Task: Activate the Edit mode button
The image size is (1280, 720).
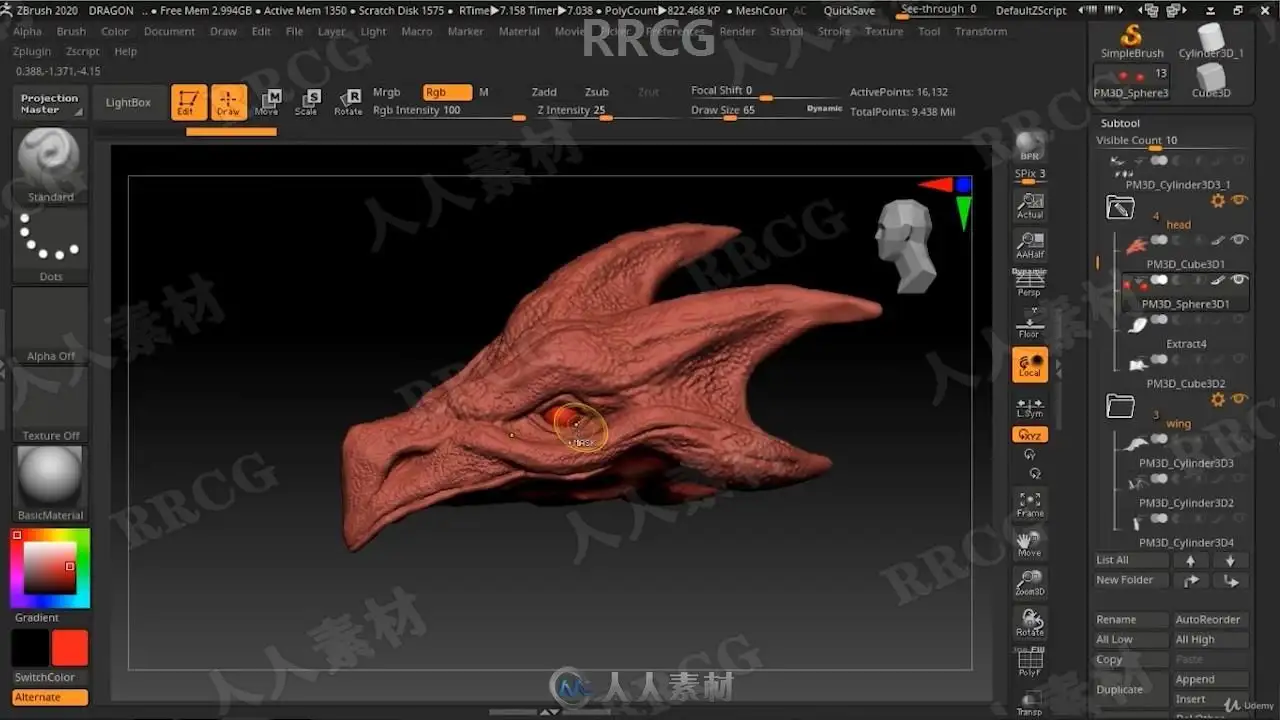Action: click(x=188, y=102)
